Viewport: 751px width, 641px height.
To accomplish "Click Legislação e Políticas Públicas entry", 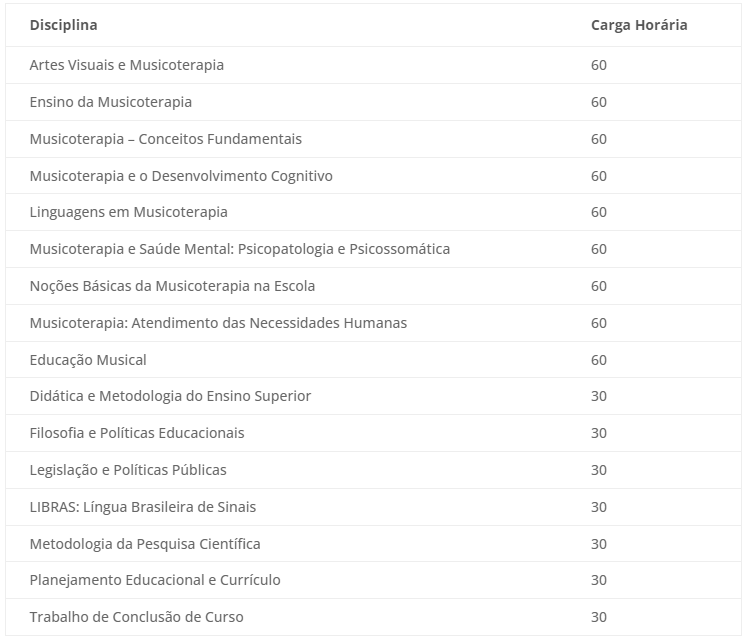I will (x=128, y=470).
